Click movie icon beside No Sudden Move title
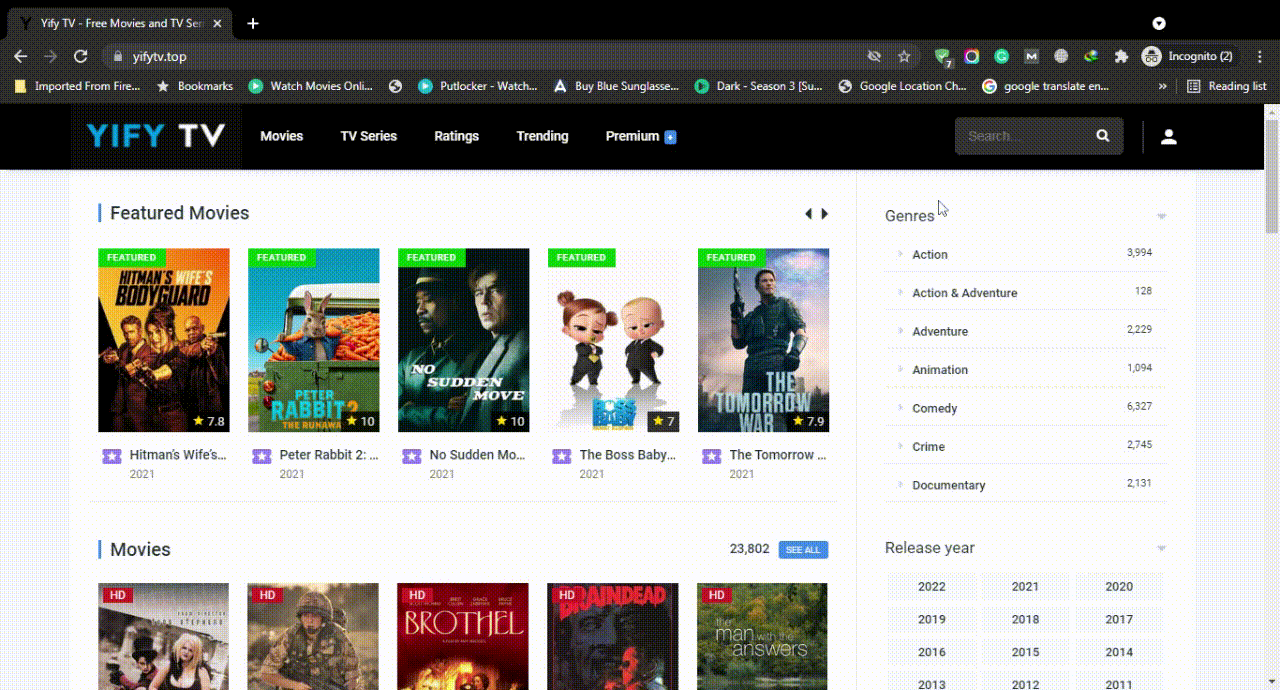This screenshot has height=690, width=1280. point(412,456)
